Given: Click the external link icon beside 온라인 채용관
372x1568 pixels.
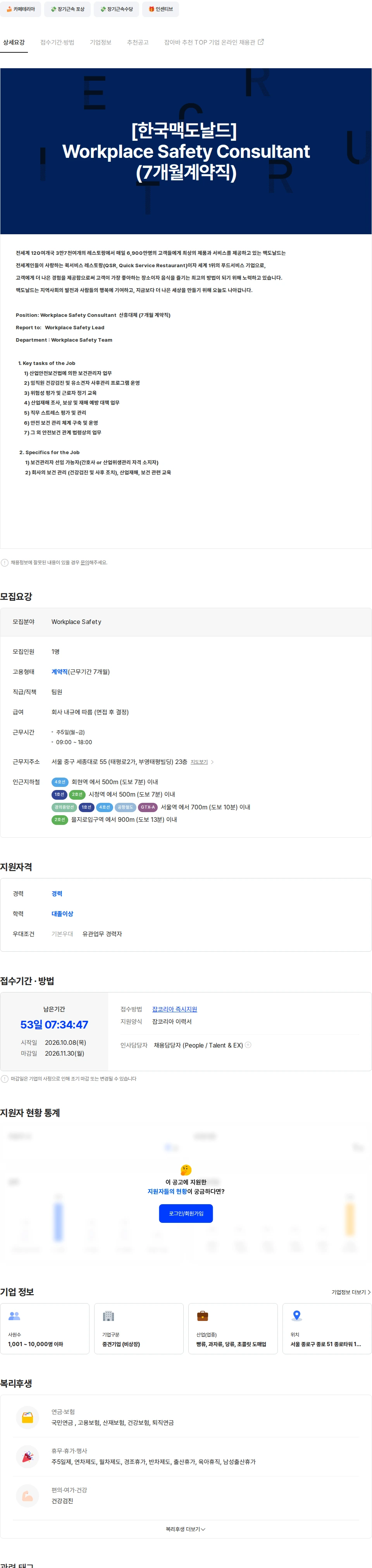Looking at the screenshot, I should pyautogui.click(x=261, y=42).
